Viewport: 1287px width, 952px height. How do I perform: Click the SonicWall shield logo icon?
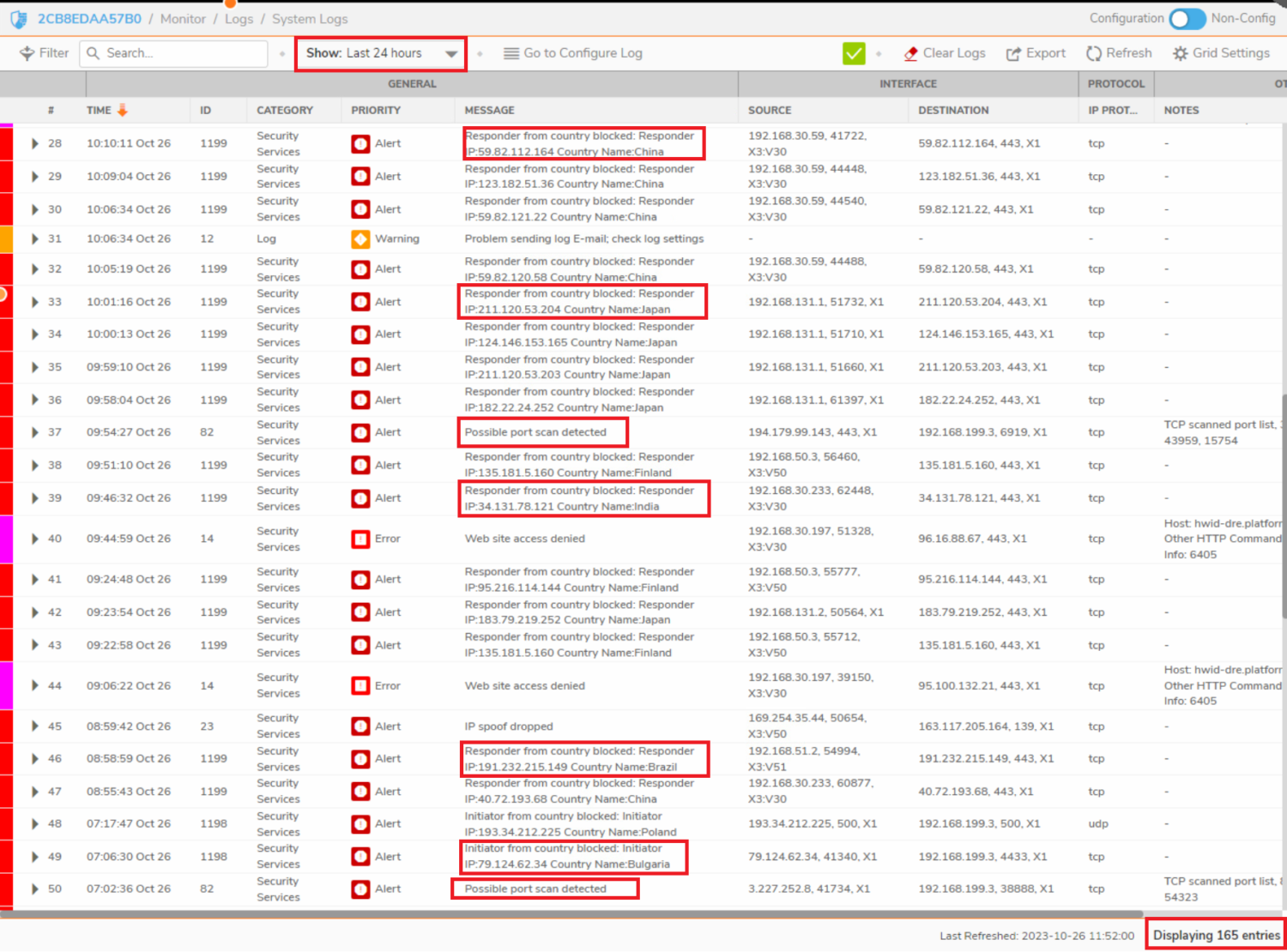coord(18,19)
